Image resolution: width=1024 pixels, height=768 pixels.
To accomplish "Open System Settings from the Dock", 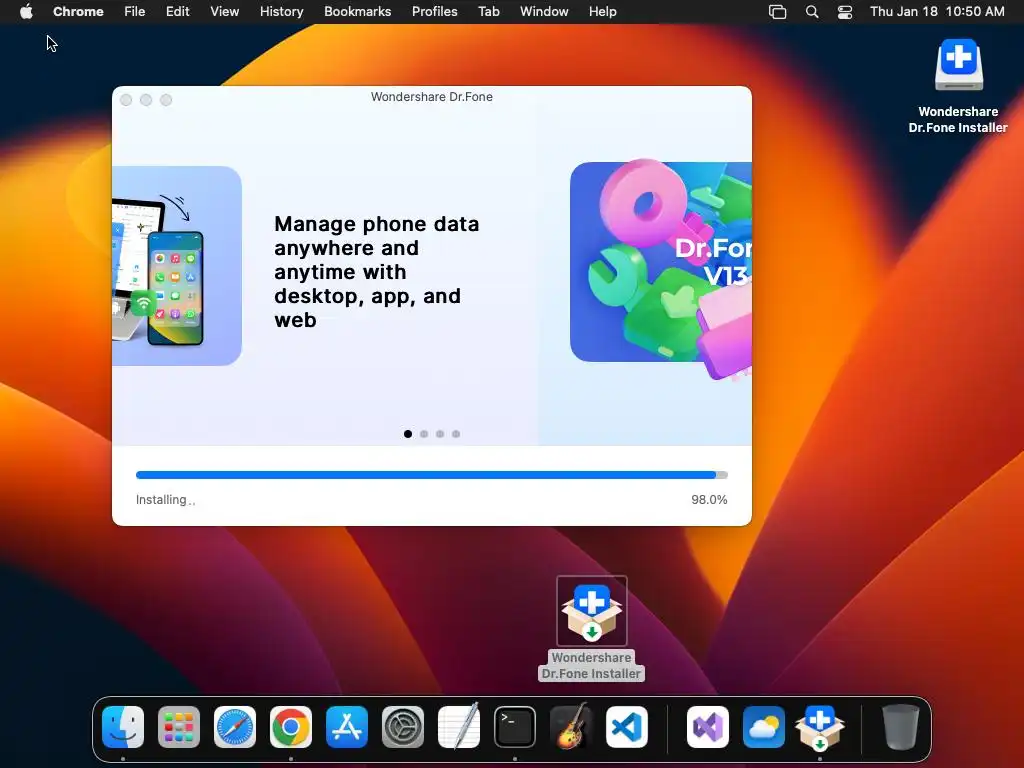I will [x=403, y=727].
